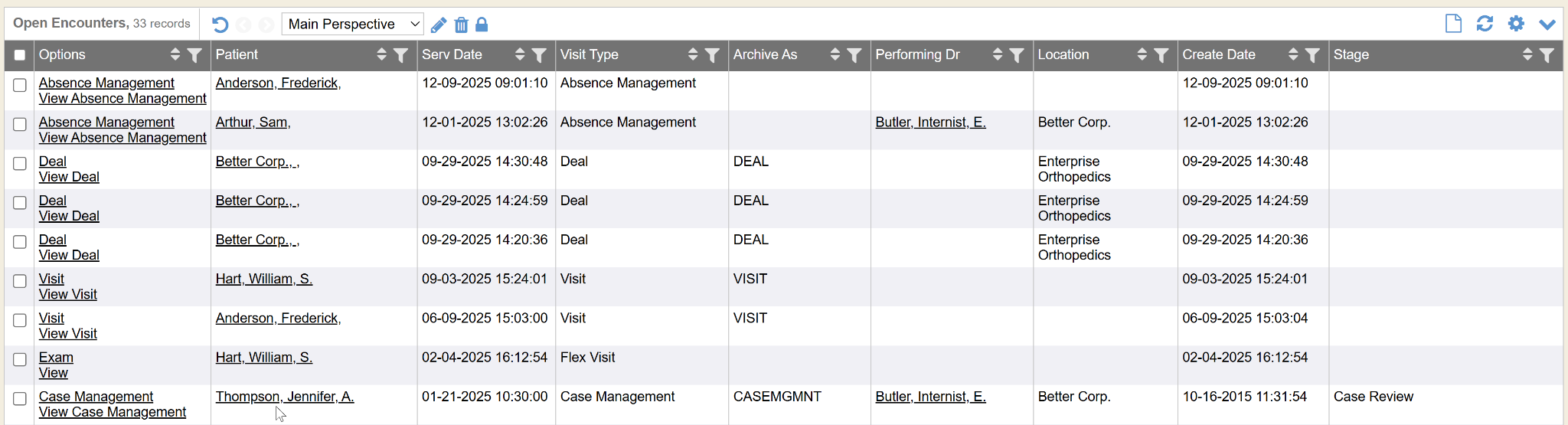Check the Arthur, Sam row checkbox
Viewport: 1568px width, 425px height.
coord(20,124)
